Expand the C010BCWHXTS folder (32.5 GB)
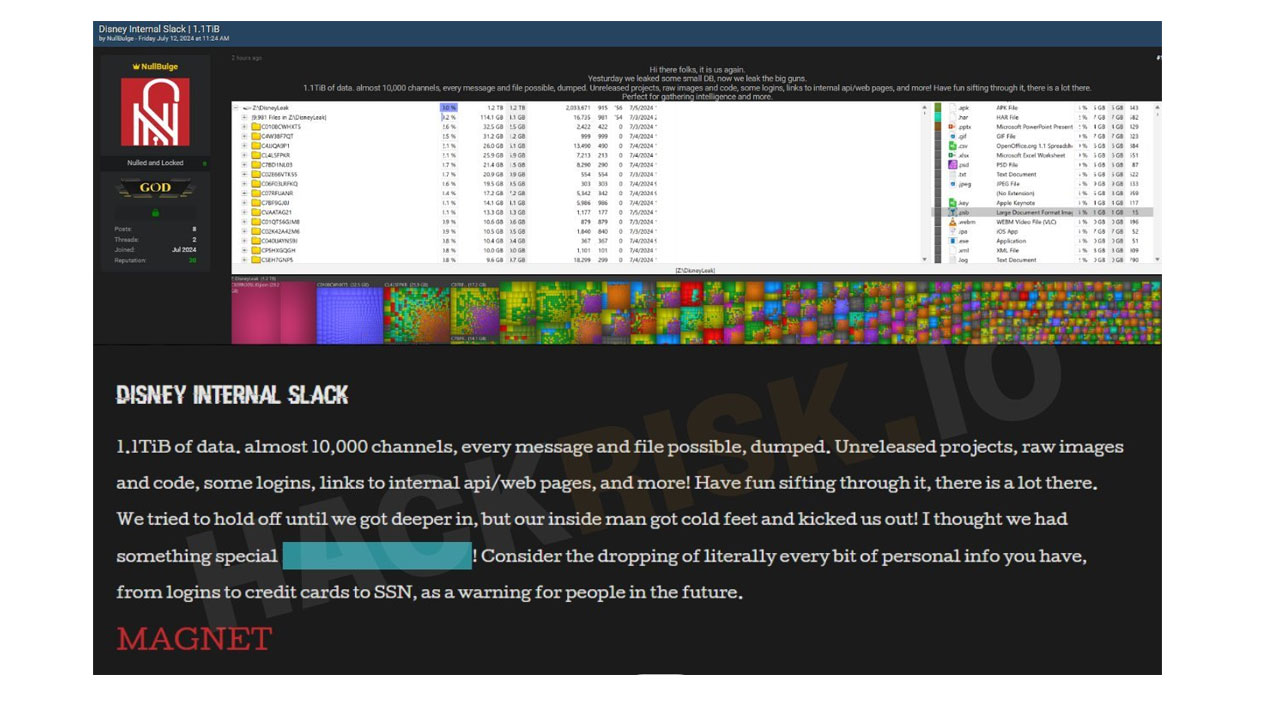 244,127
